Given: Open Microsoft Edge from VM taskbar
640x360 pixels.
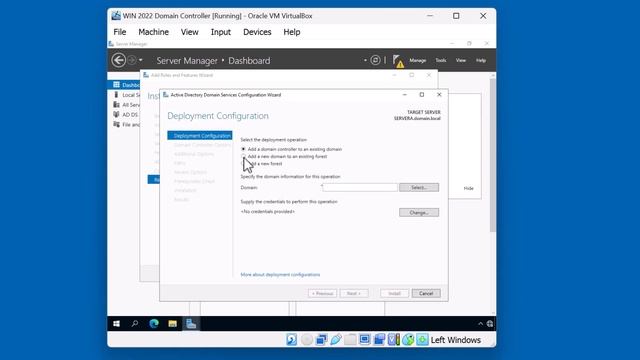Looking at the screenshot, I should (x=154, y=324).
